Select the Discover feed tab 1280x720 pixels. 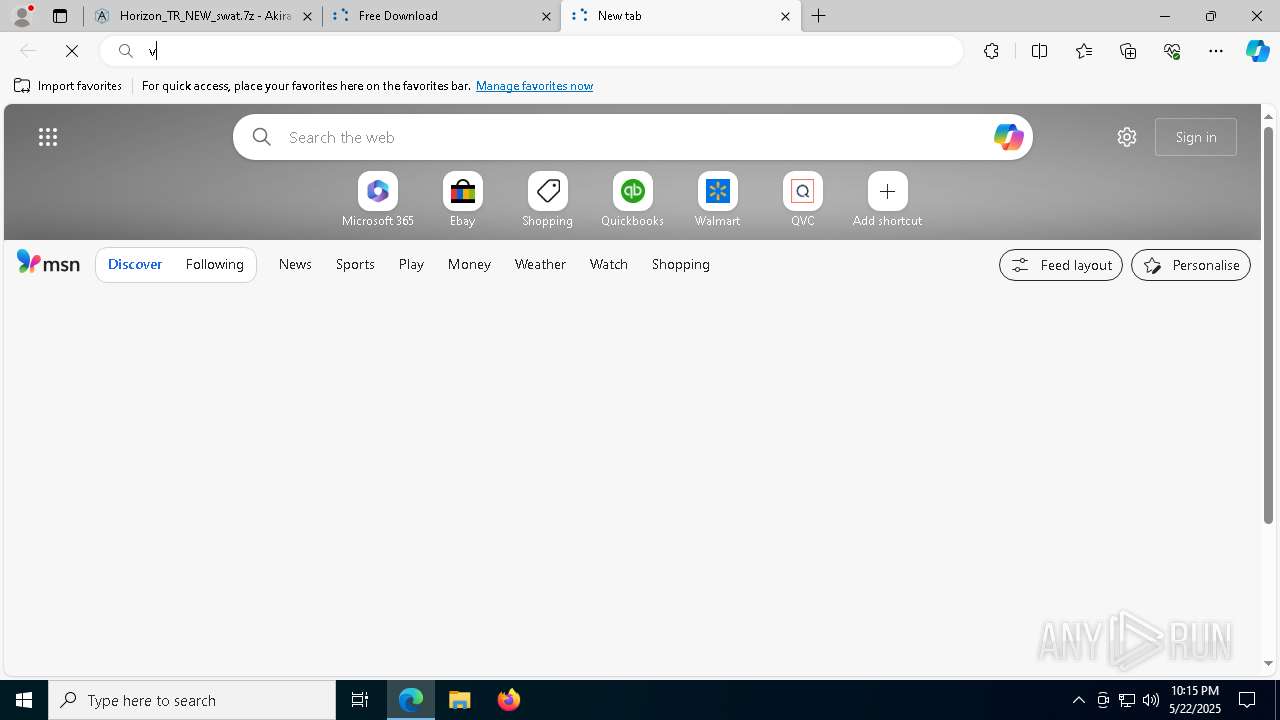click(135, 264)
